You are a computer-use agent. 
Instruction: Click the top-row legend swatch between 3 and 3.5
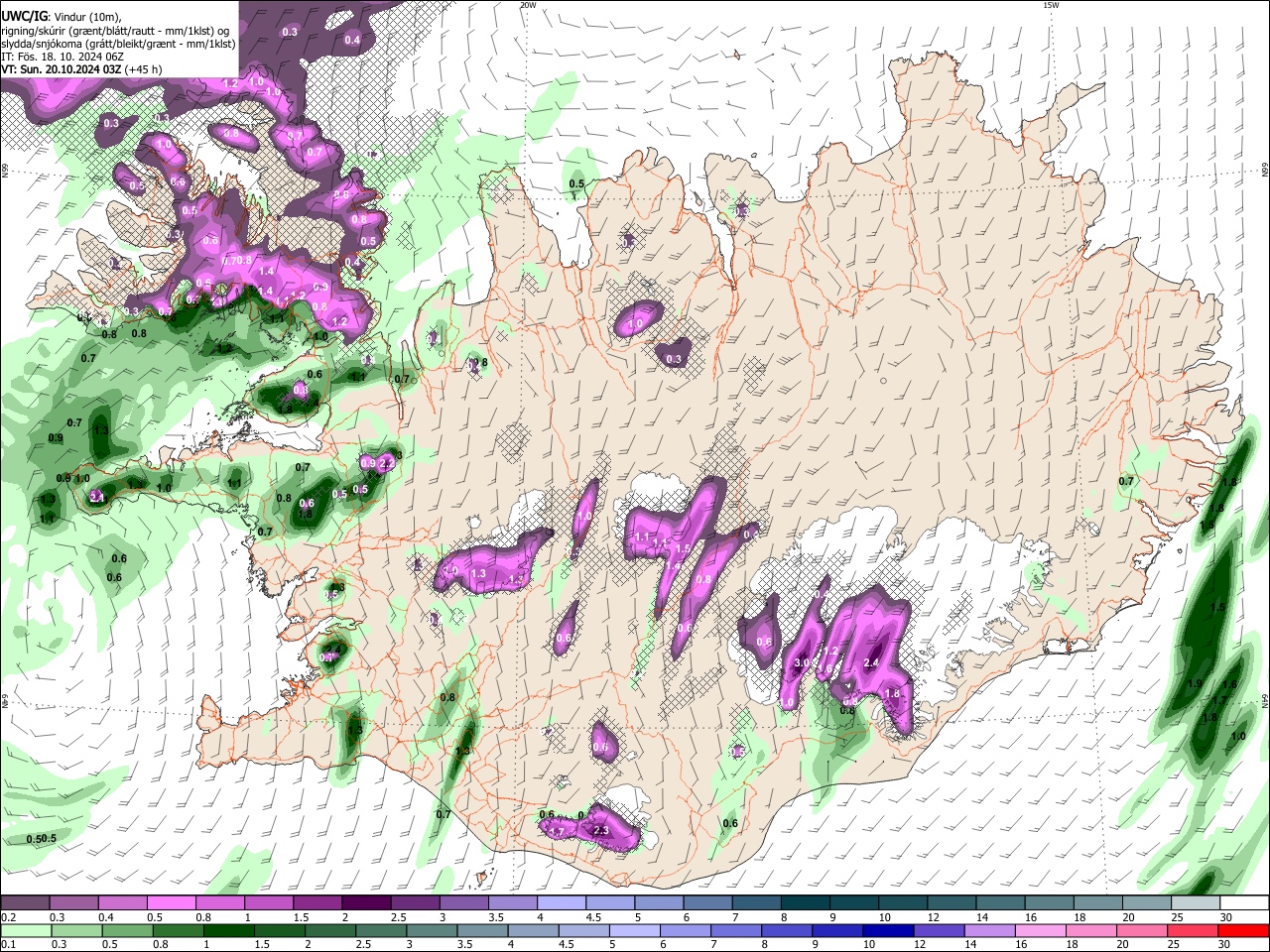click(x=462, y=903)
